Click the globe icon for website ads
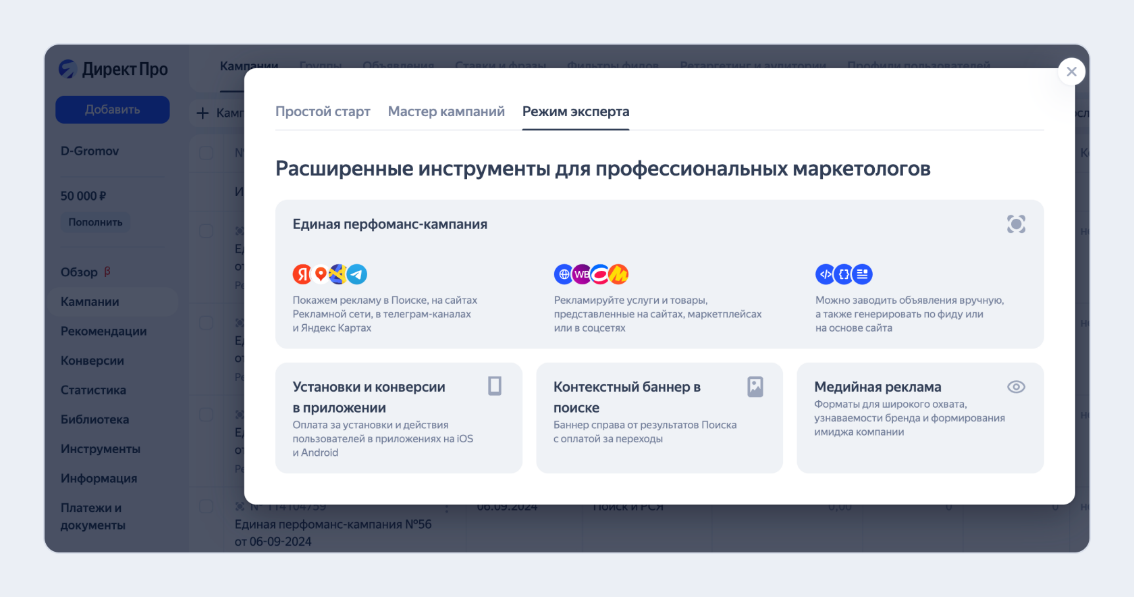 tap(563, 274)
